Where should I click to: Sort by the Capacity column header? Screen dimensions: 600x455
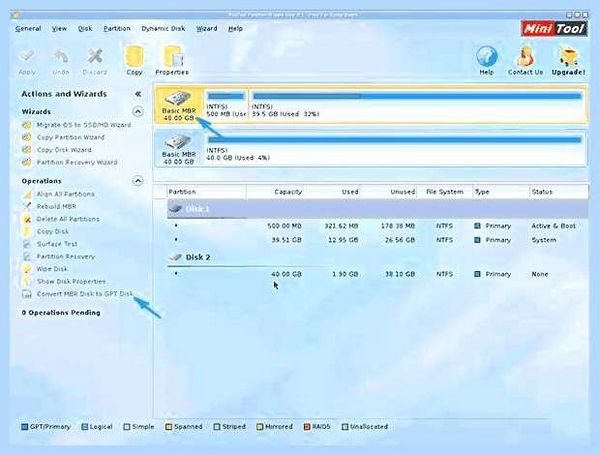coord(276,192)
